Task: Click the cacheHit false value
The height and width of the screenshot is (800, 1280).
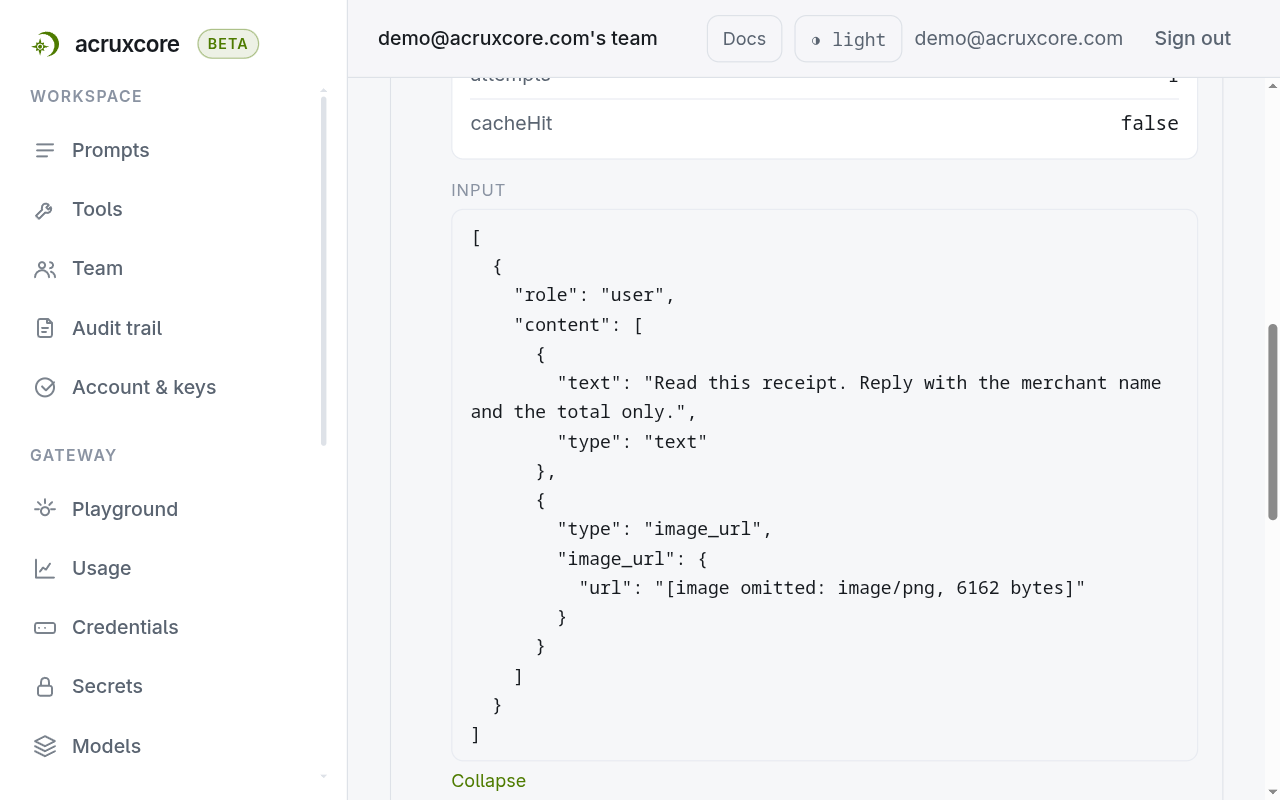Action: pyautogui.click(x=1150, y=123)
